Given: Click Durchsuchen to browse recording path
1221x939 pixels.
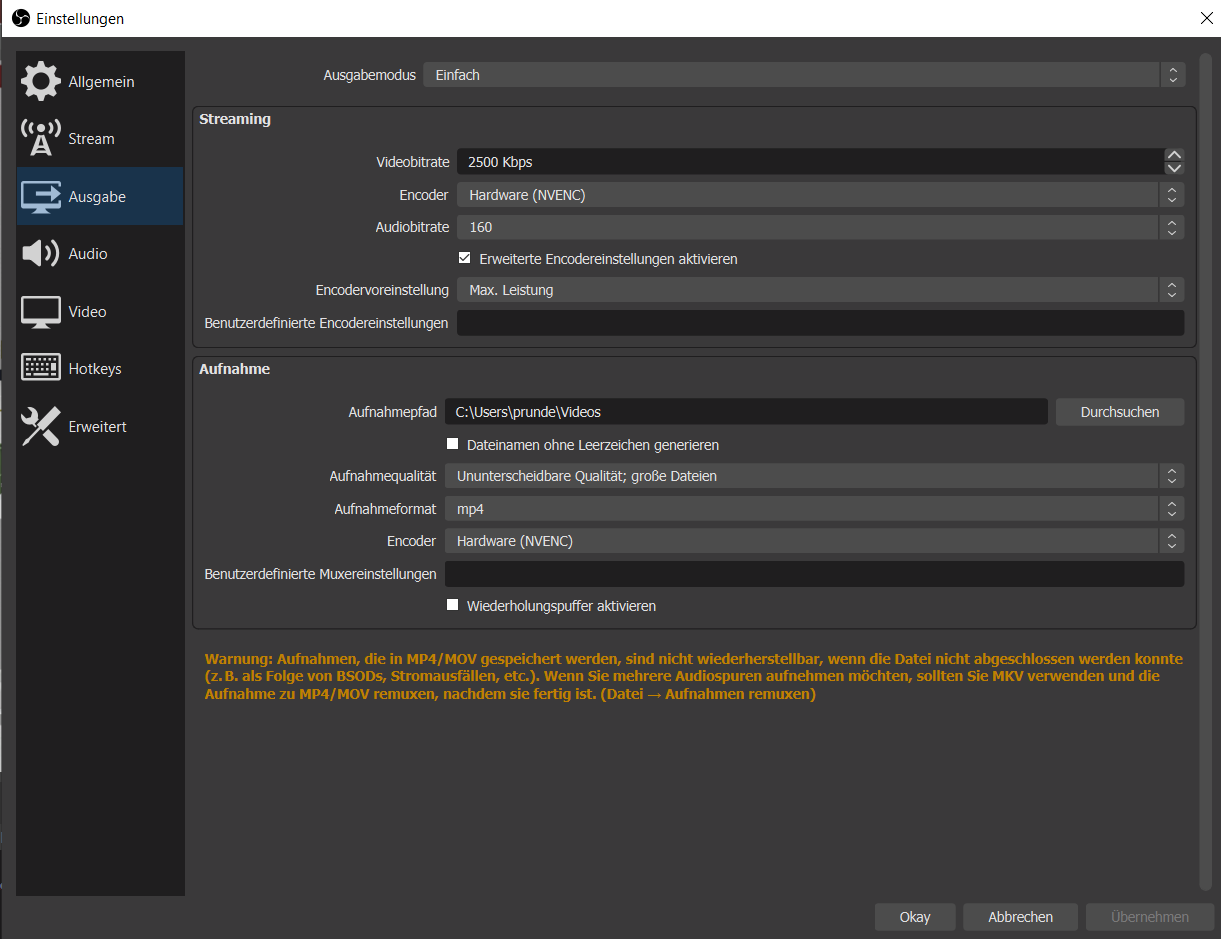Looking at the screenshot, I should (1120, 411).
